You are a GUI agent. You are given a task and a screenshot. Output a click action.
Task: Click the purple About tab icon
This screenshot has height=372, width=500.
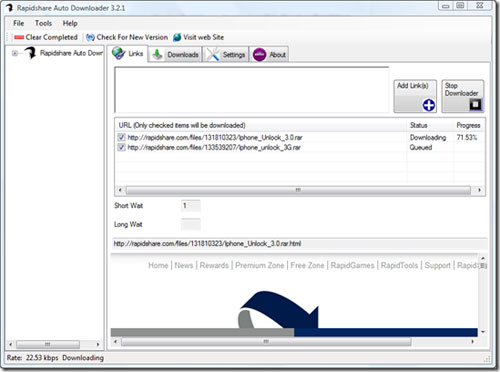259,55
